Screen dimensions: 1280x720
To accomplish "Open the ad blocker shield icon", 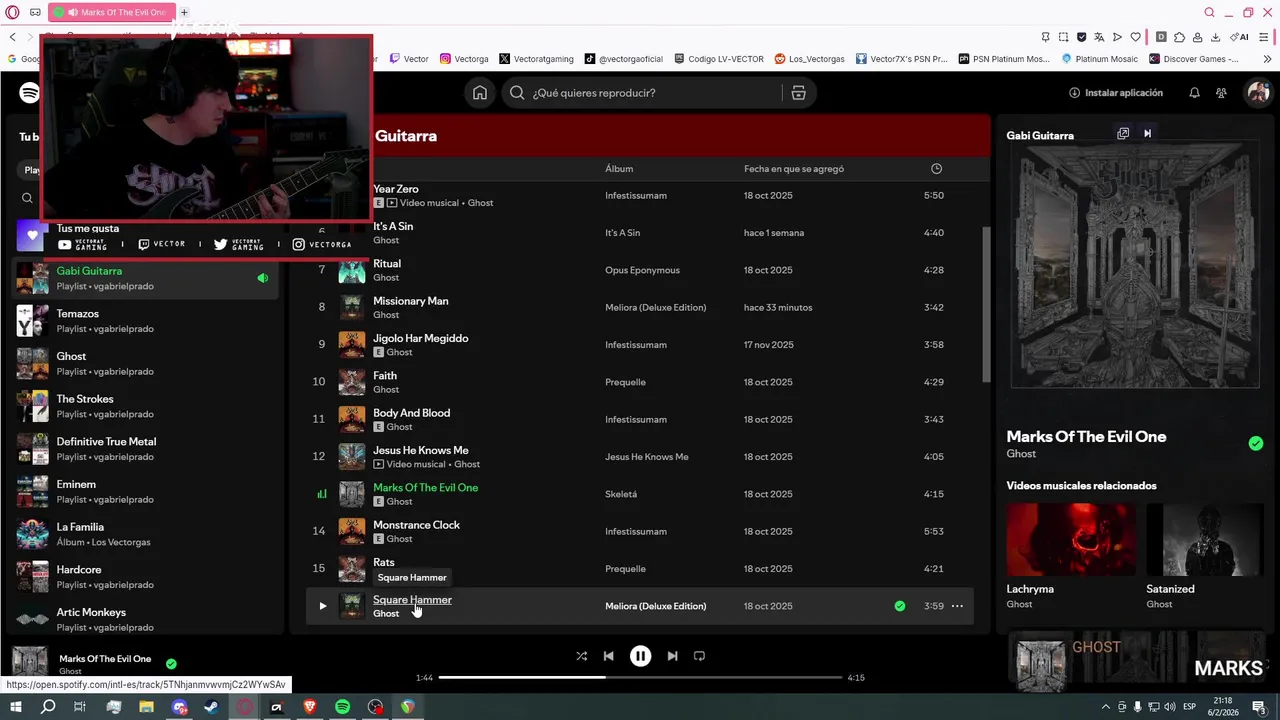I will pos(1081,37).
